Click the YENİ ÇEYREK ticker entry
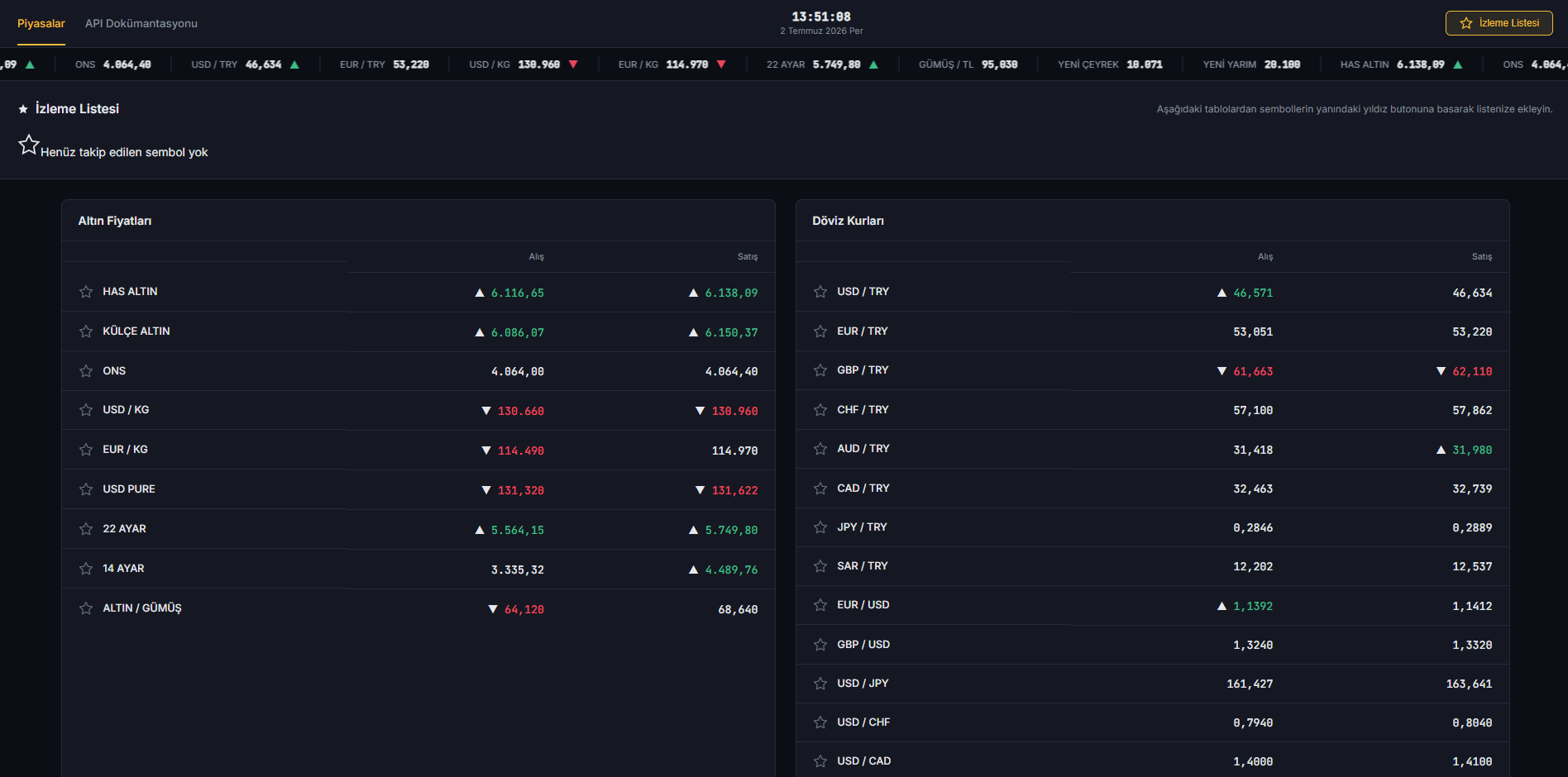Image resolution: width=1568 pixels, height=777 pixels. coord(1110,64)
